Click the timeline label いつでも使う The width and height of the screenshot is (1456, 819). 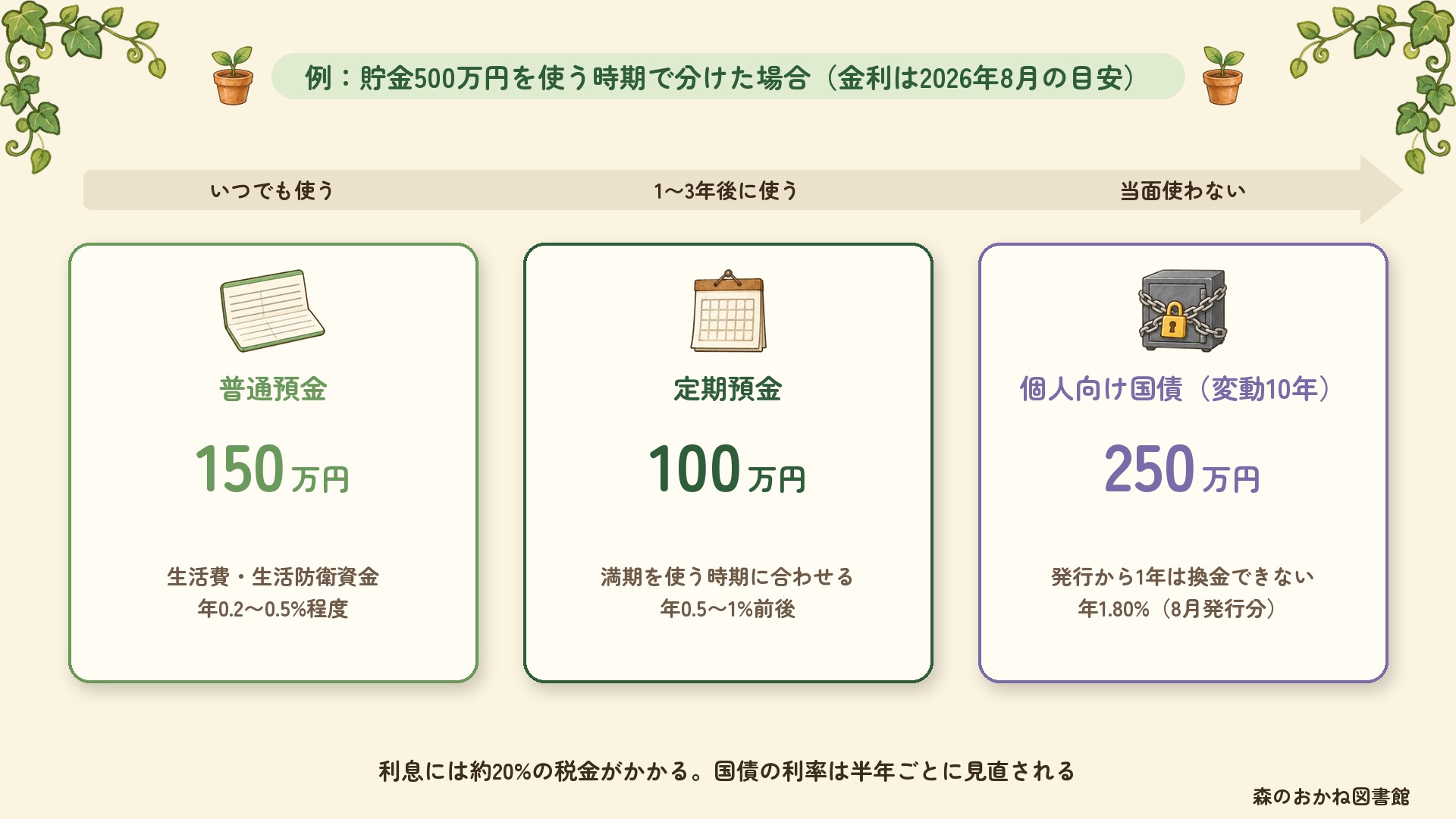[272, 190]
